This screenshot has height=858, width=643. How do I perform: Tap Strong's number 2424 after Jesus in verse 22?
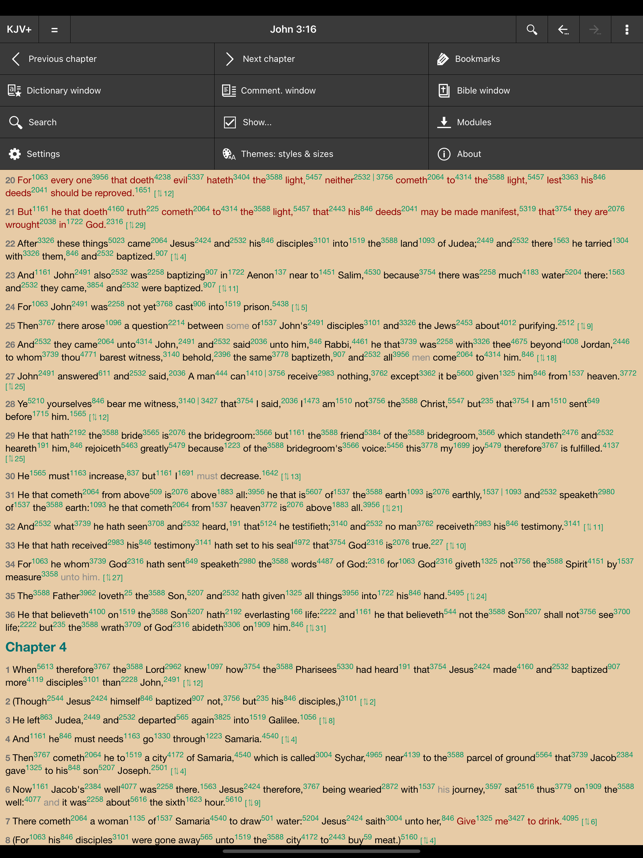203,240
